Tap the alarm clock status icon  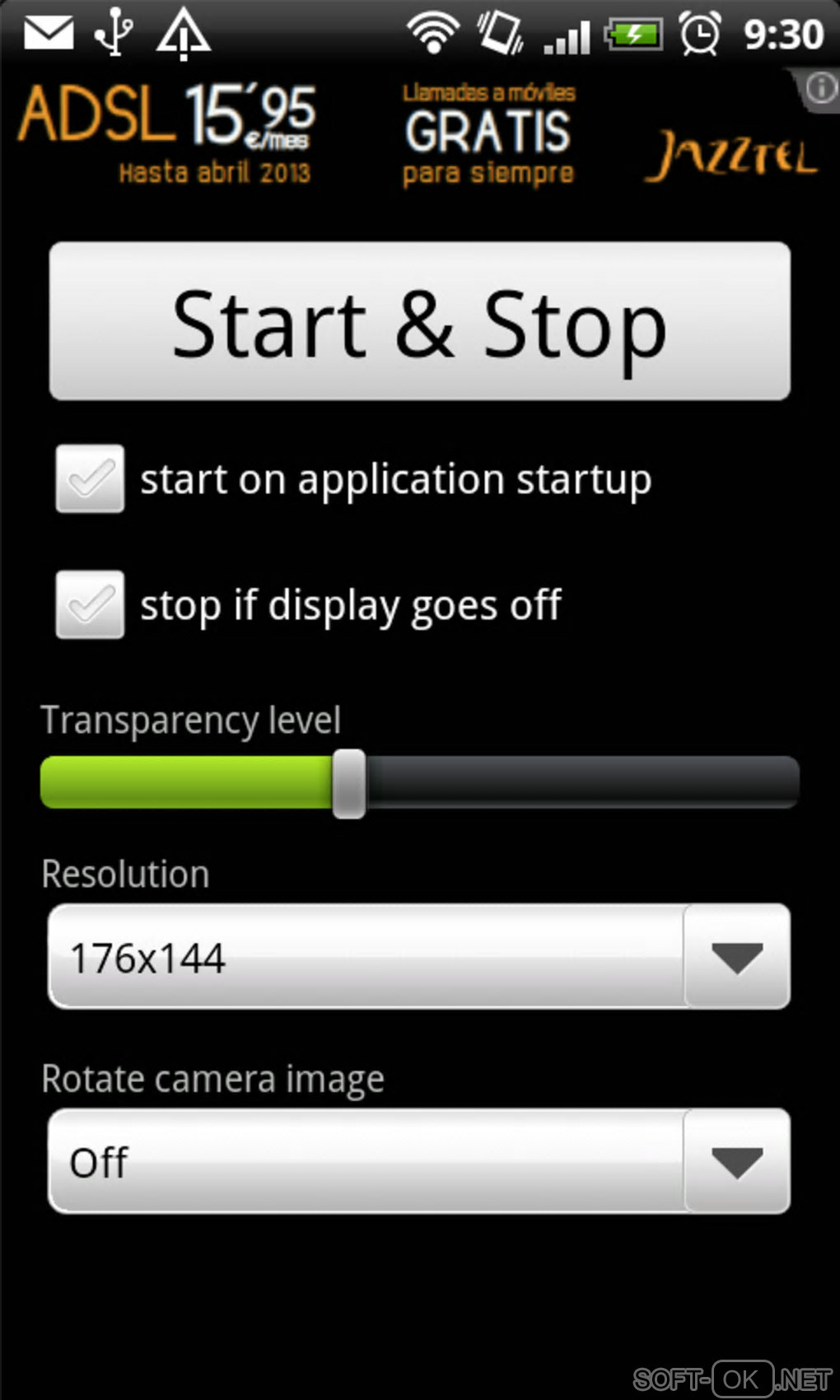[x=700, y=34]
